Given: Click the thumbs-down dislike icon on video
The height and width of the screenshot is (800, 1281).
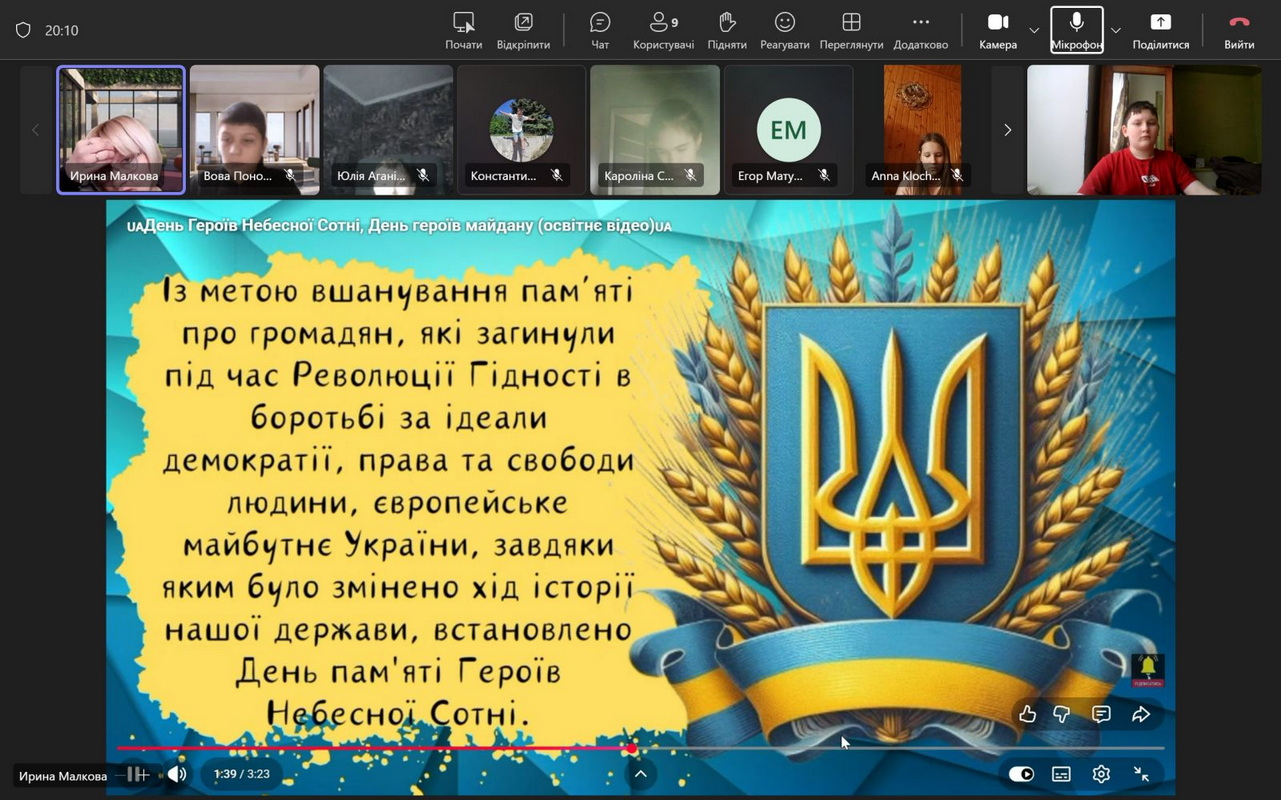Looking at the screenshot, I should pyautogui.click(x=1062, y=714).
